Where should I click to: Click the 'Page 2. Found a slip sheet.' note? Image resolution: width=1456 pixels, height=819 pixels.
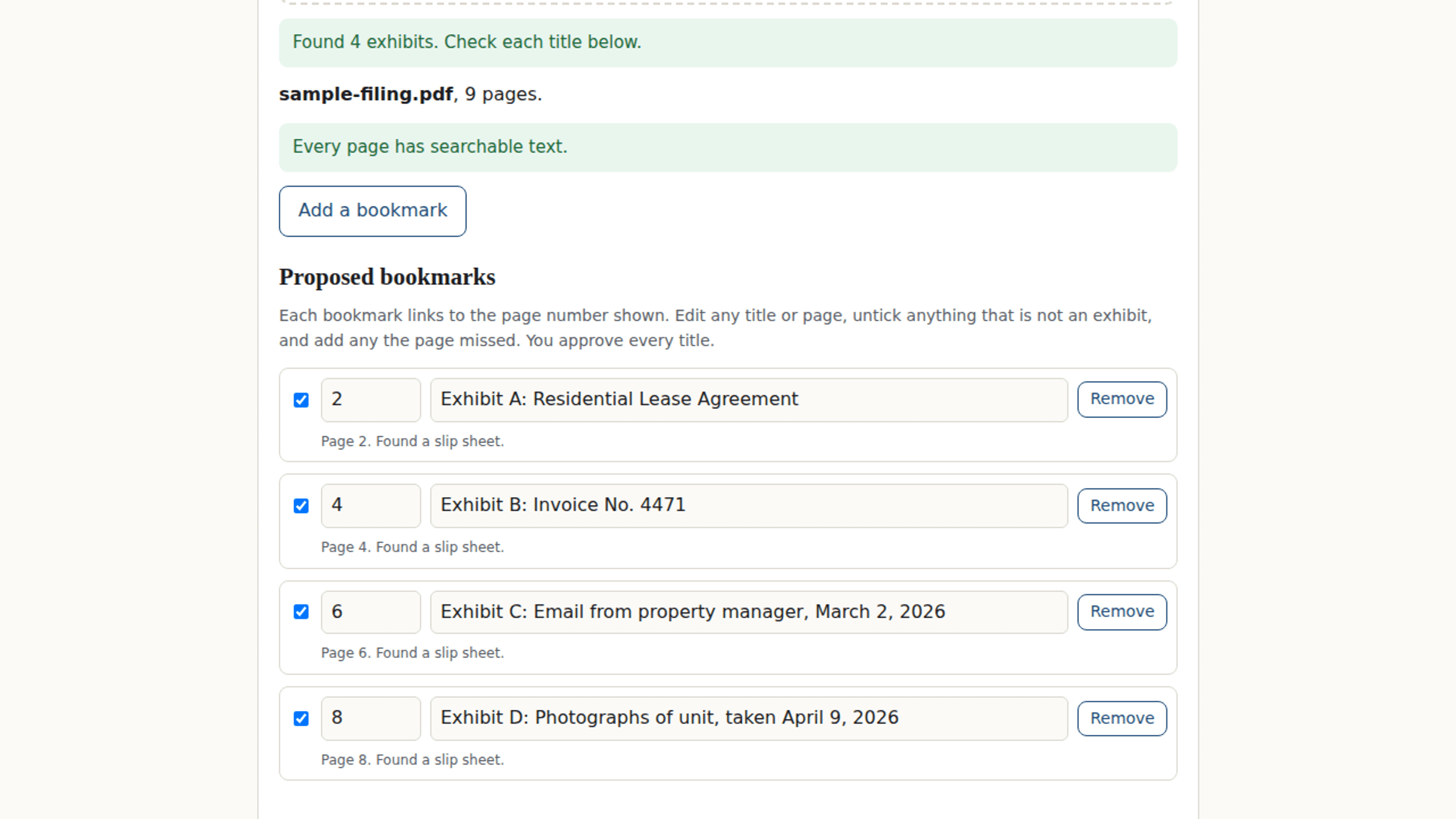pyautogui.click(x=412, y=441)
